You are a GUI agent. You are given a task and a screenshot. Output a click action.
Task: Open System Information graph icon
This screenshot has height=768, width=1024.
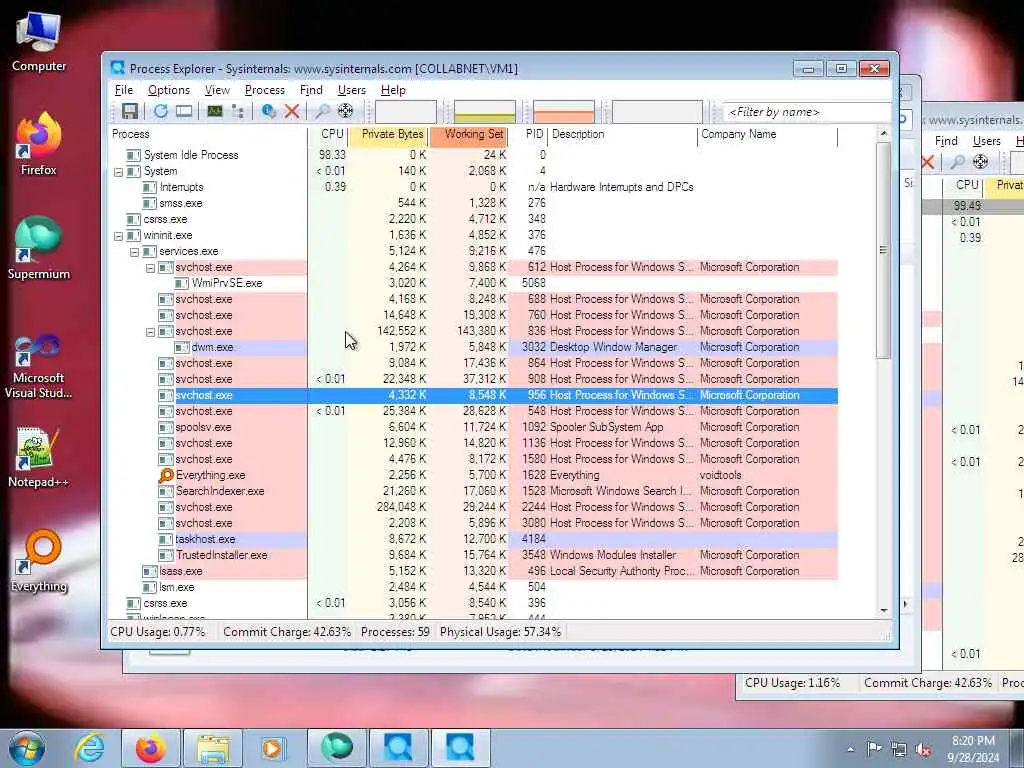214,112
